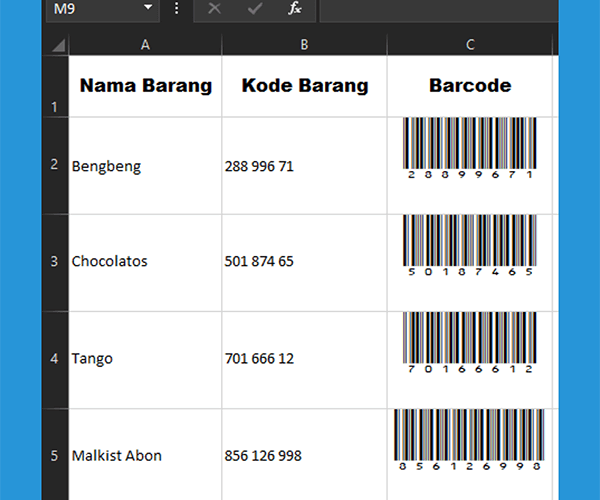Select row 1 header
Viewport: 600px width, 500px height.
[x=55, y=86]
